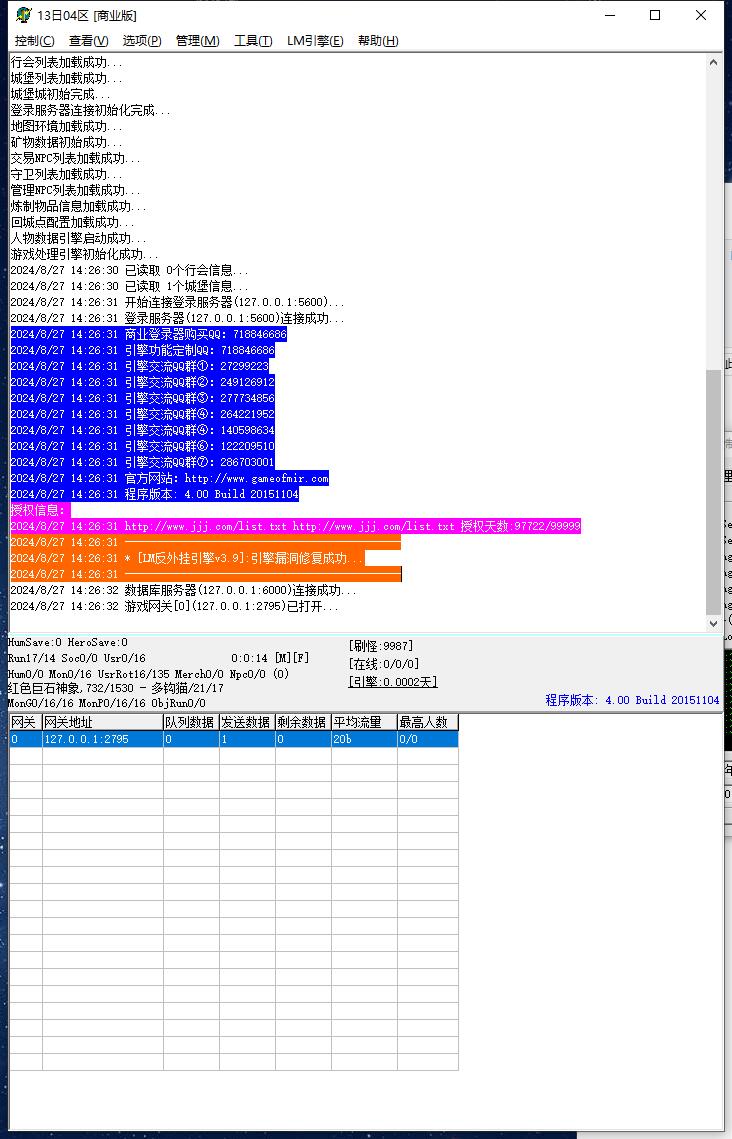
Task: Click the log scrollbar down arrow
Action: 713,623
